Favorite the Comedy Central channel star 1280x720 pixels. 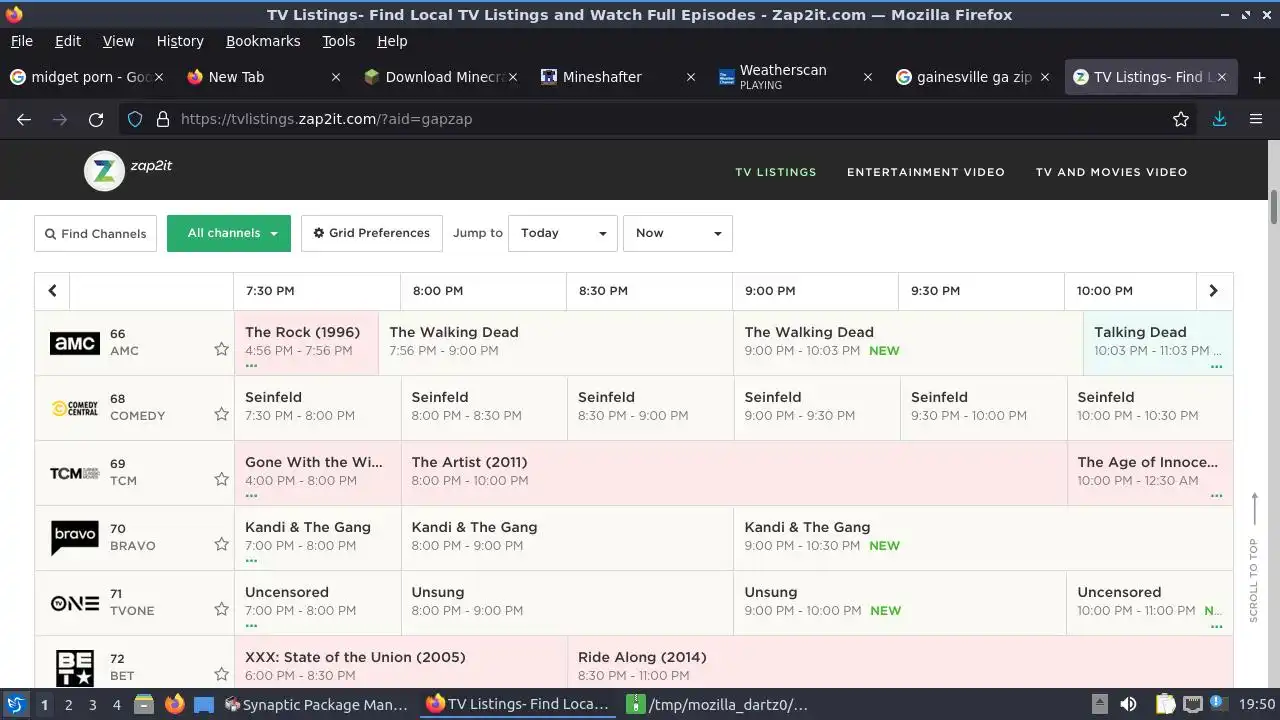[221, 414]
